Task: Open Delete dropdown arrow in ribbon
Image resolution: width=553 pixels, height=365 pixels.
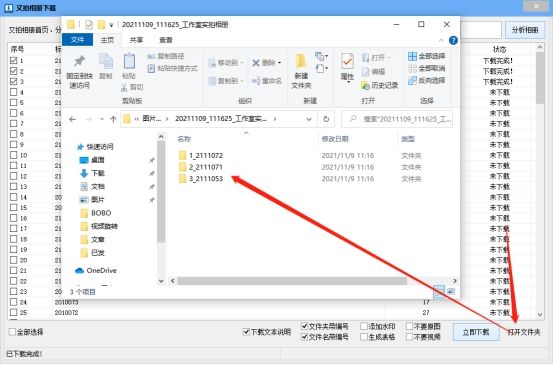Action: (280, 63)
